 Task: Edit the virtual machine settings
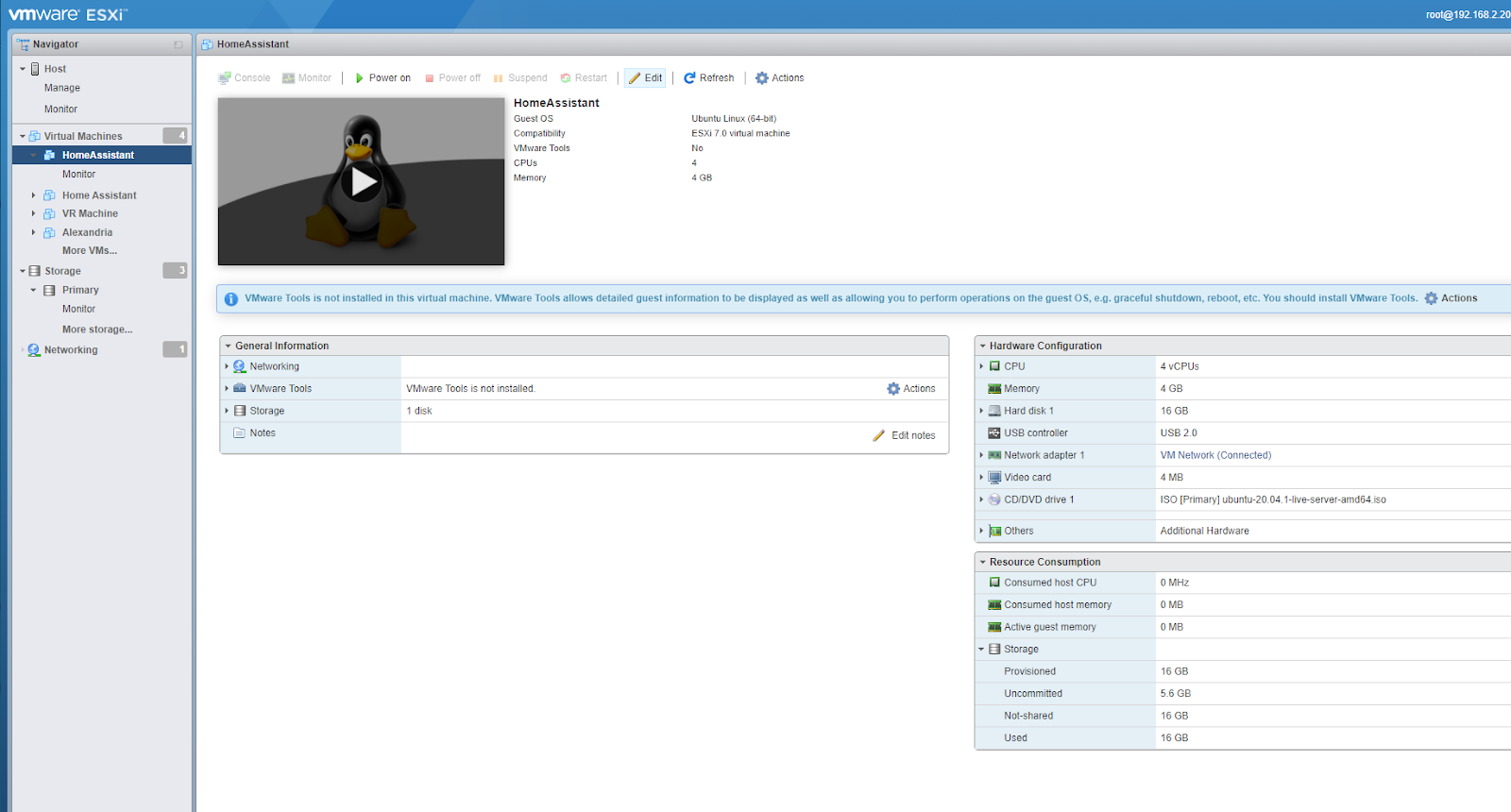645,78
